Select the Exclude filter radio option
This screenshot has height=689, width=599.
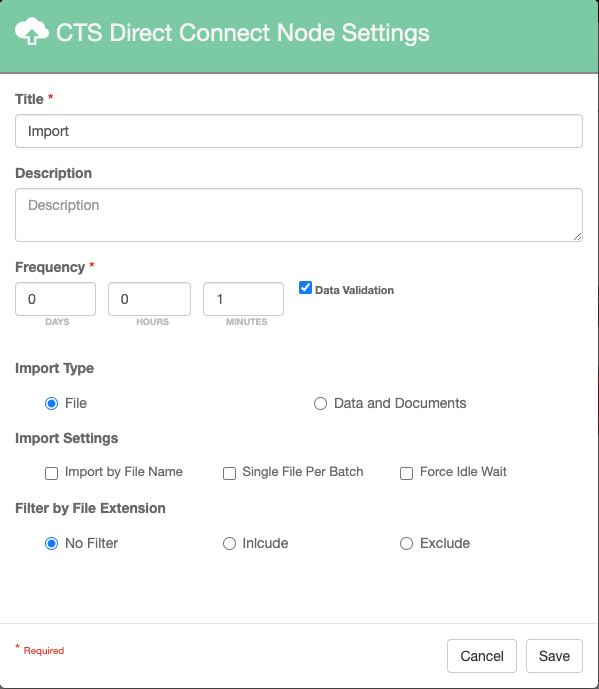pos(407,544)
